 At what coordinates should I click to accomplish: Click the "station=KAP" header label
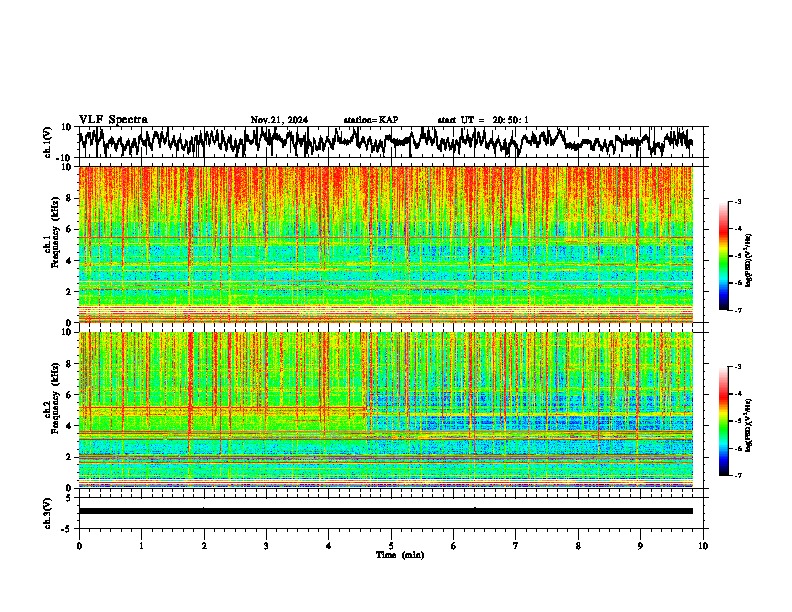pyautogui.click(x=371, y=120)
